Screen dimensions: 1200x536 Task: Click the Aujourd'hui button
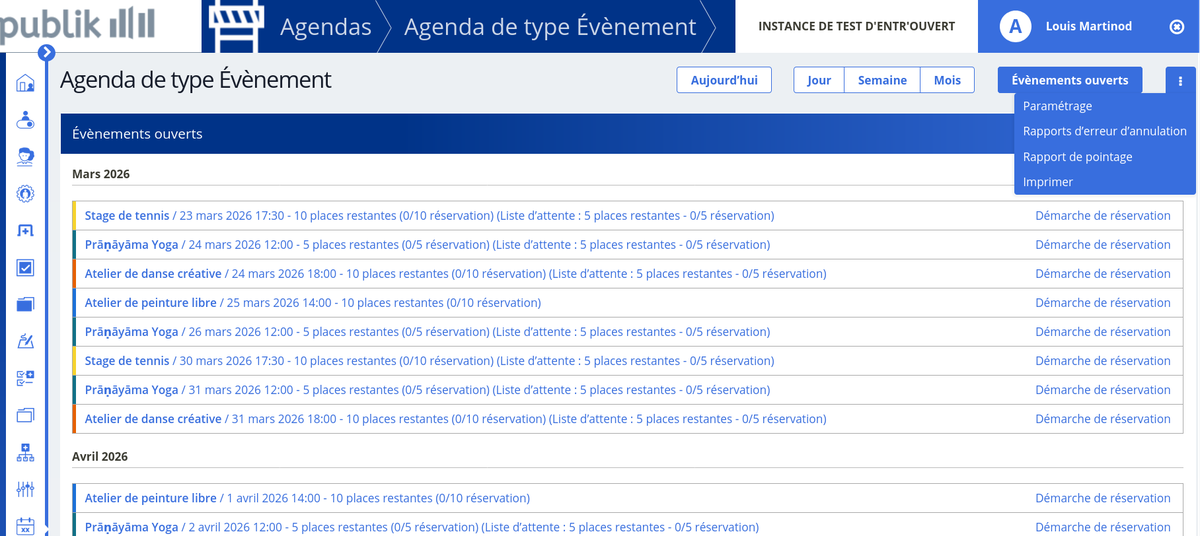pyautogui.click(x=724, y=81)
